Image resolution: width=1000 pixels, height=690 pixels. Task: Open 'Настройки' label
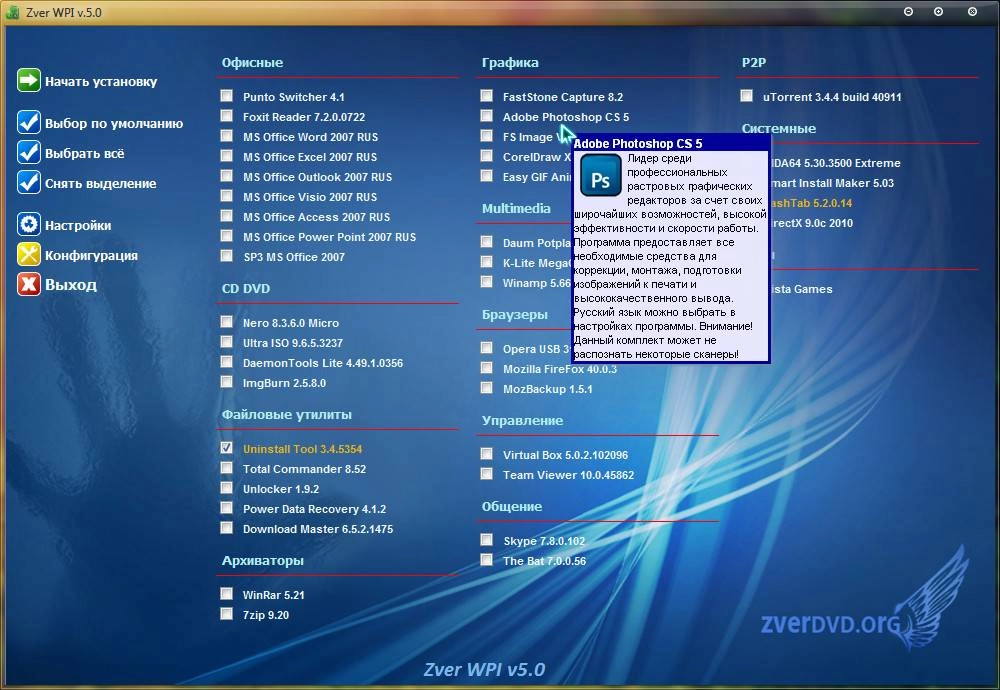[78, 225]
